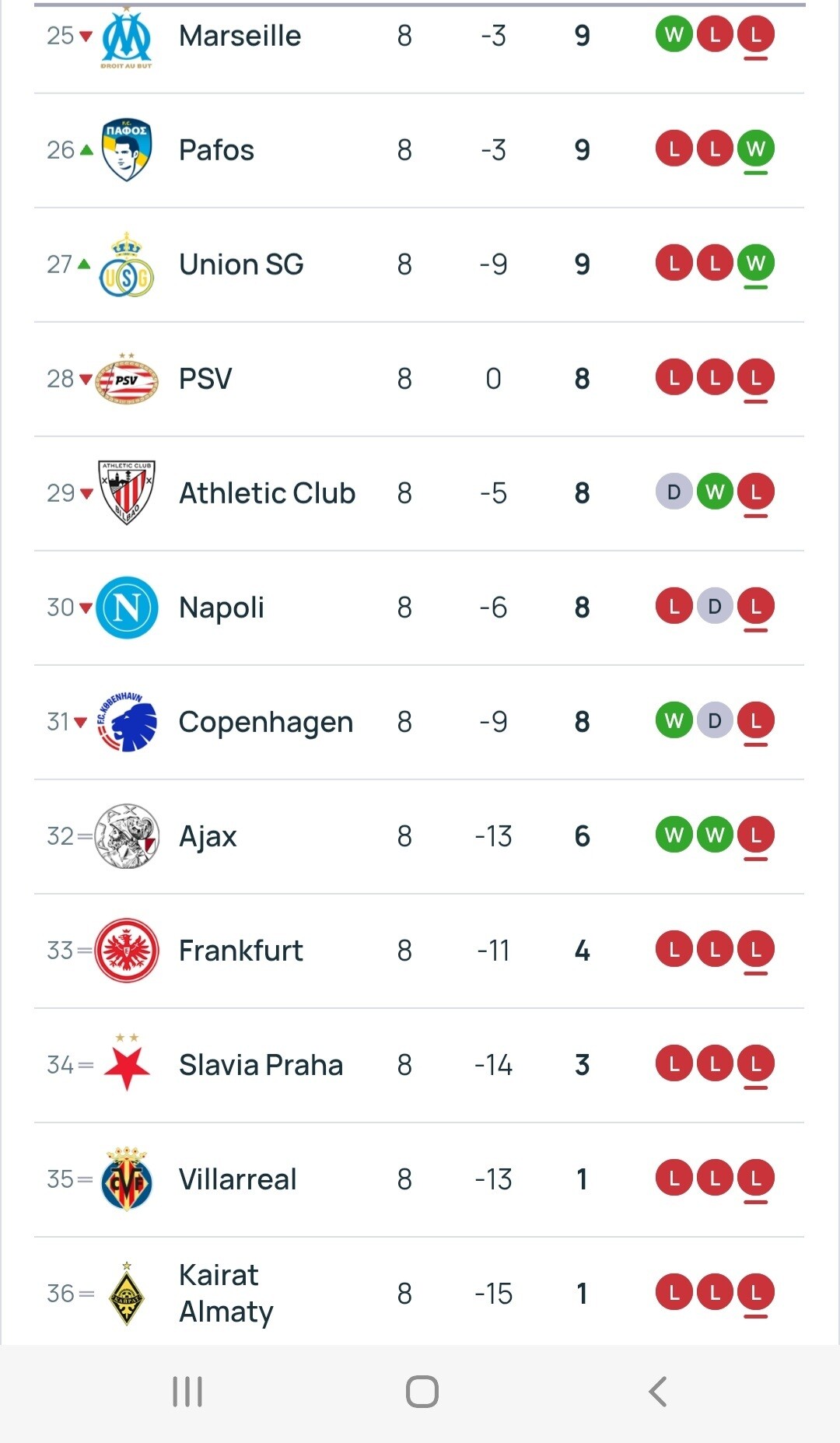Select the Slavia Praha red star logo
Screen dimensions: 840x1443
127,1064
